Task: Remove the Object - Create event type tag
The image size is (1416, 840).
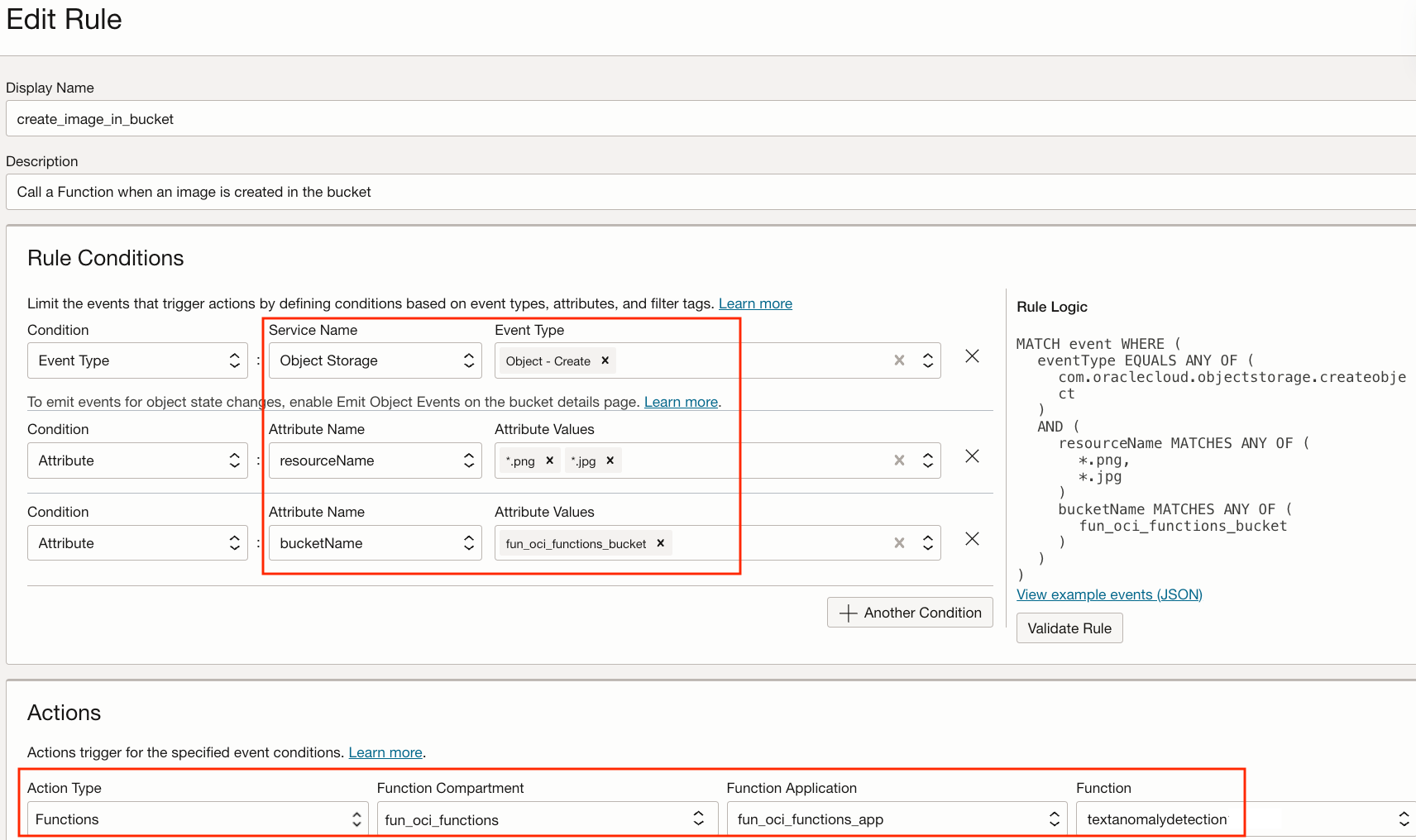Action: click(x=605, y=360)
